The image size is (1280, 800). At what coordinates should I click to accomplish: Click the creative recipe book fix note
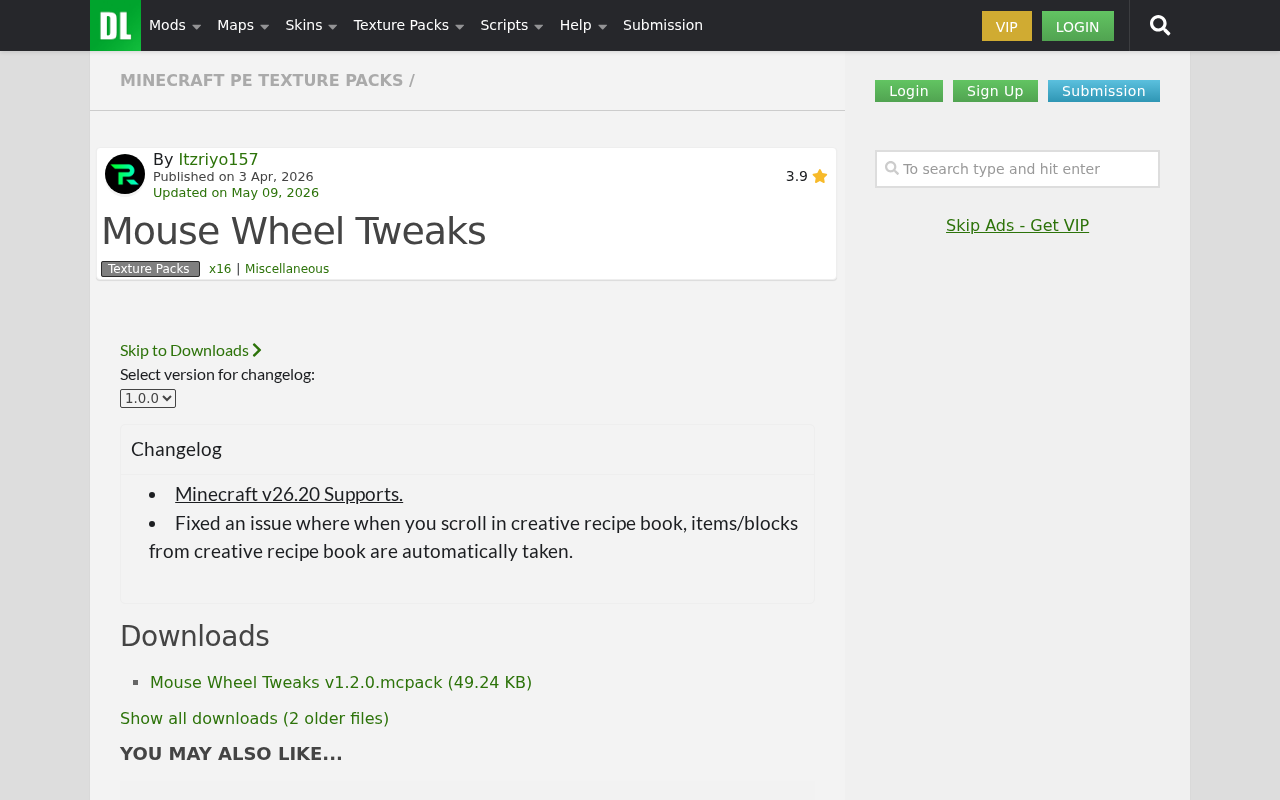point(474,537)
